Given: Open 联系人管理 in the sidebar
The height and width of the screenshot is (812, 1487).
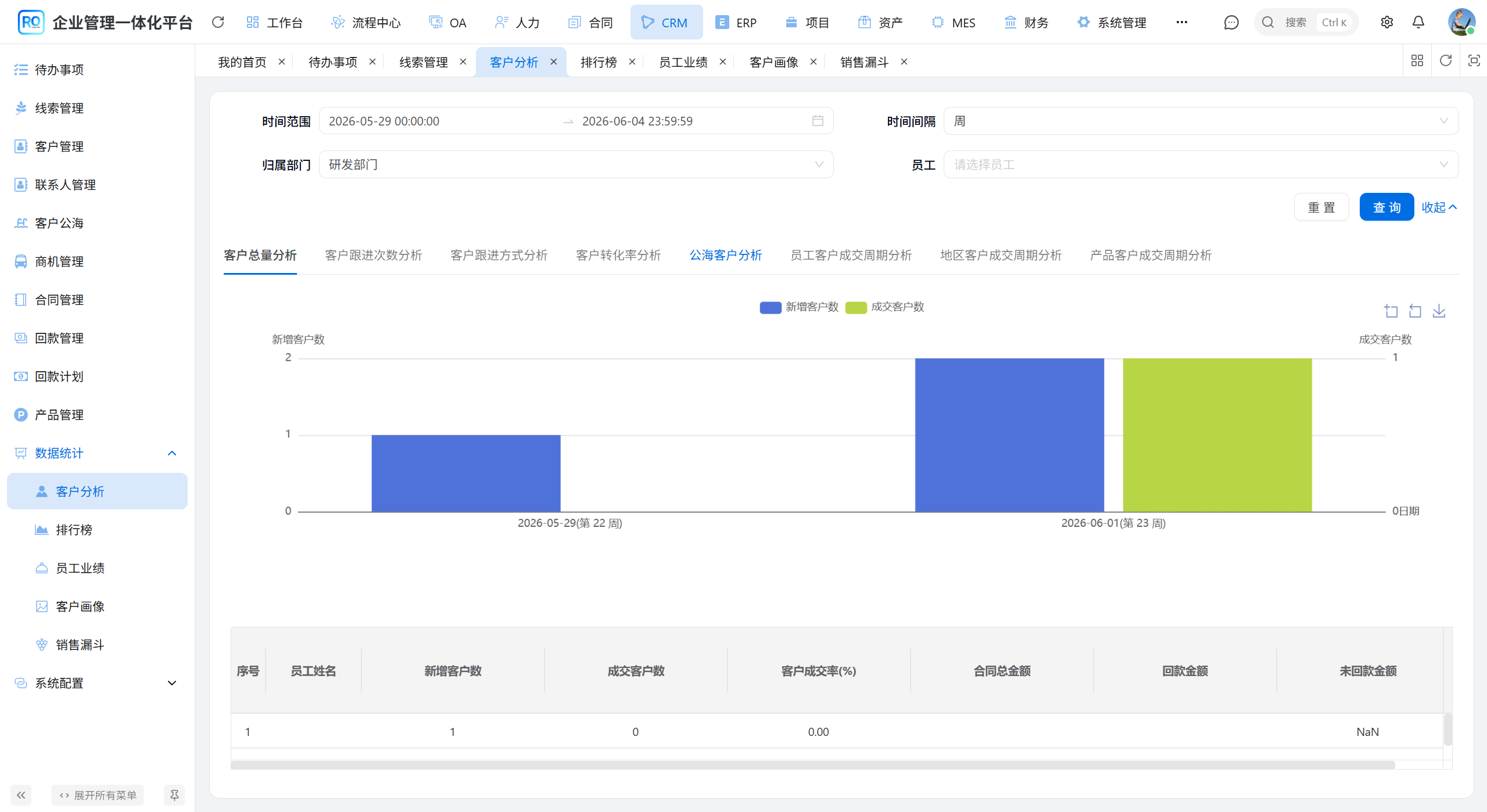Looking at the screenshot, I should 97,185.
